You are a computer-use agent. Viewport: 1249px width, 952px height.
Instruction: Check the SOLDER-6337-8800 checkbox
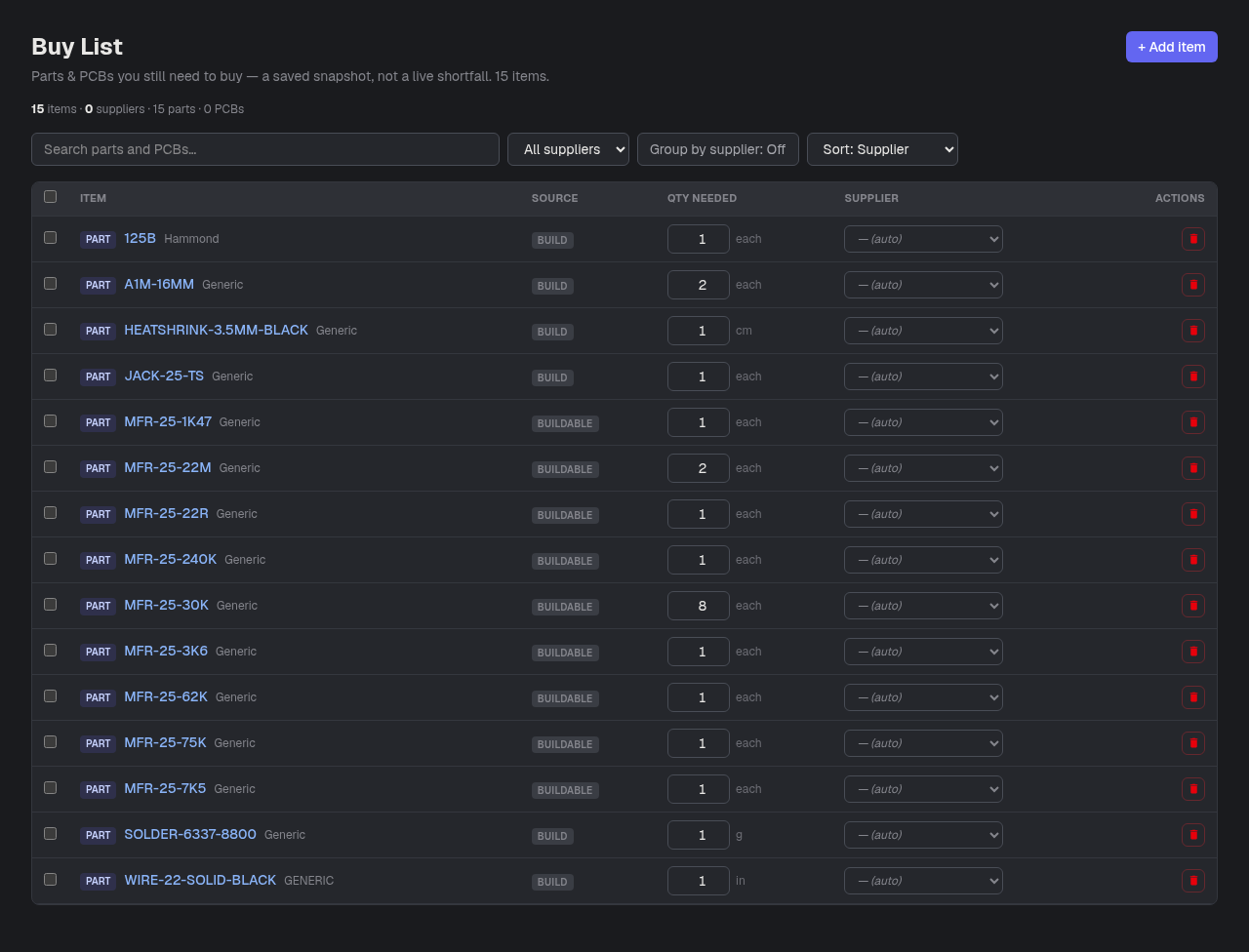pos(51,834)
